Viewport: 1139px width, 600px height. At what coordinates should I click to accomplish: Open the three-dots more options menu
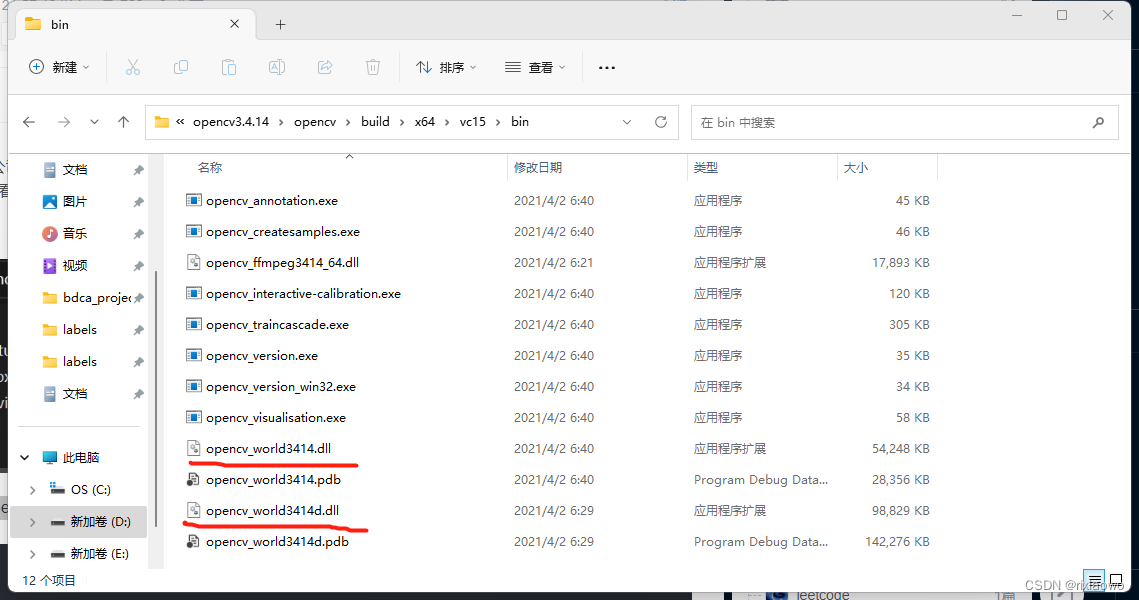coord(607,68)
